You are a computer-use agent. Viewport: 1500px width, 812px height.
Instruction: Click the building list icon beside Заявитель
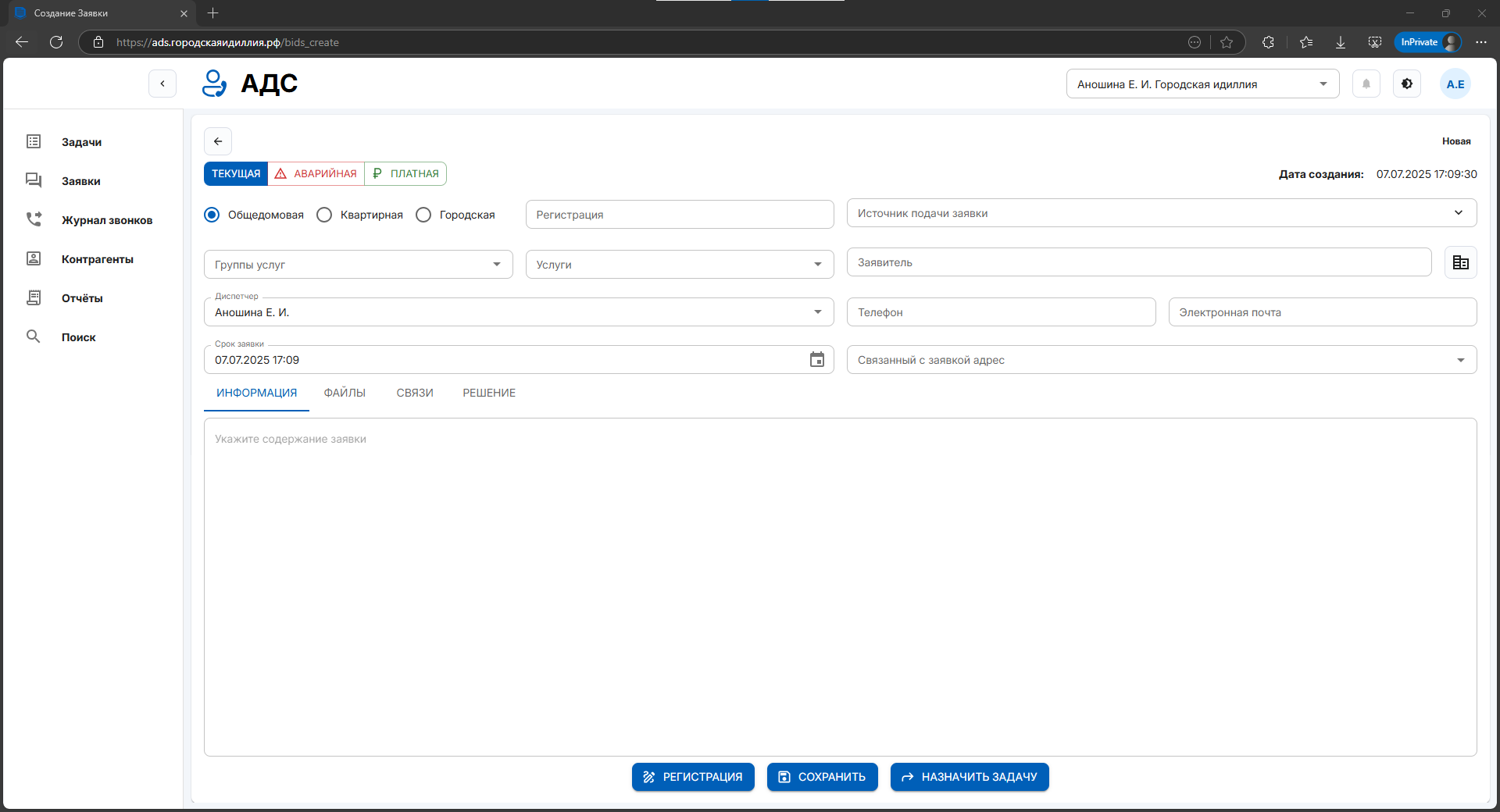(1460, 263)
